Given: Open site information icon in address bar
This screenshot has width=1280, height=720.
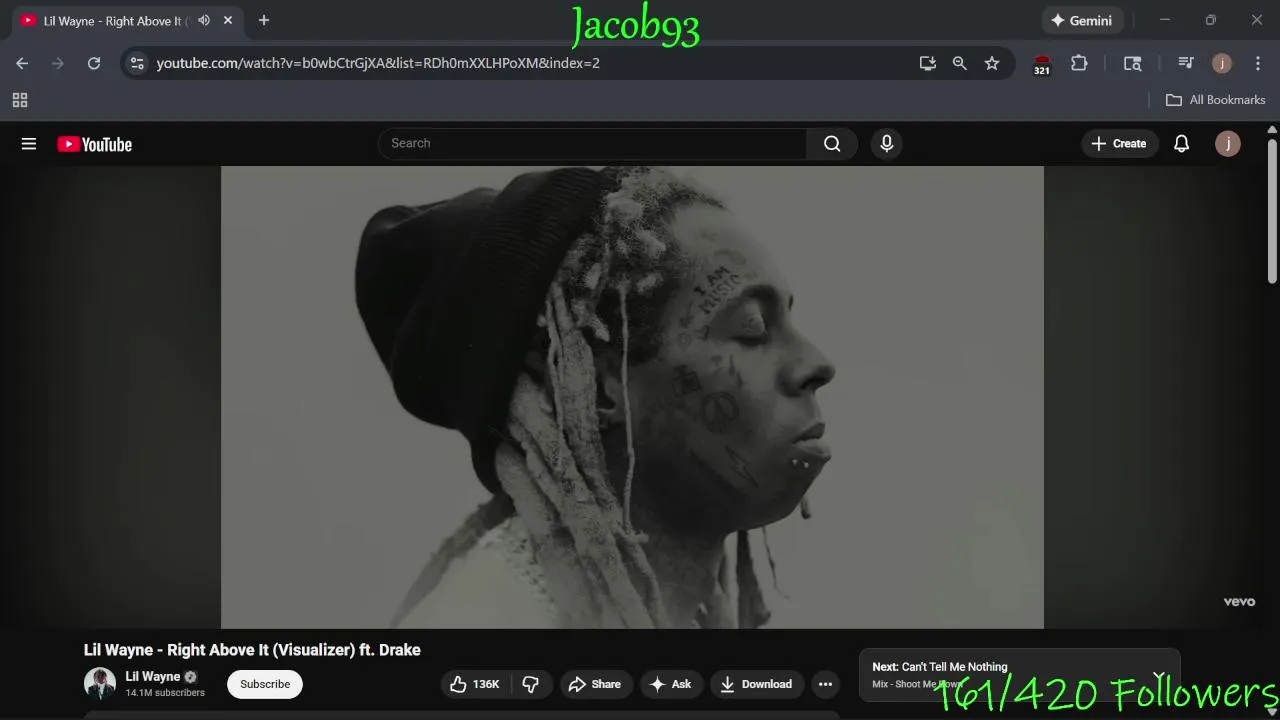Looking at the screenshot, I should click(x=137, y=63).
